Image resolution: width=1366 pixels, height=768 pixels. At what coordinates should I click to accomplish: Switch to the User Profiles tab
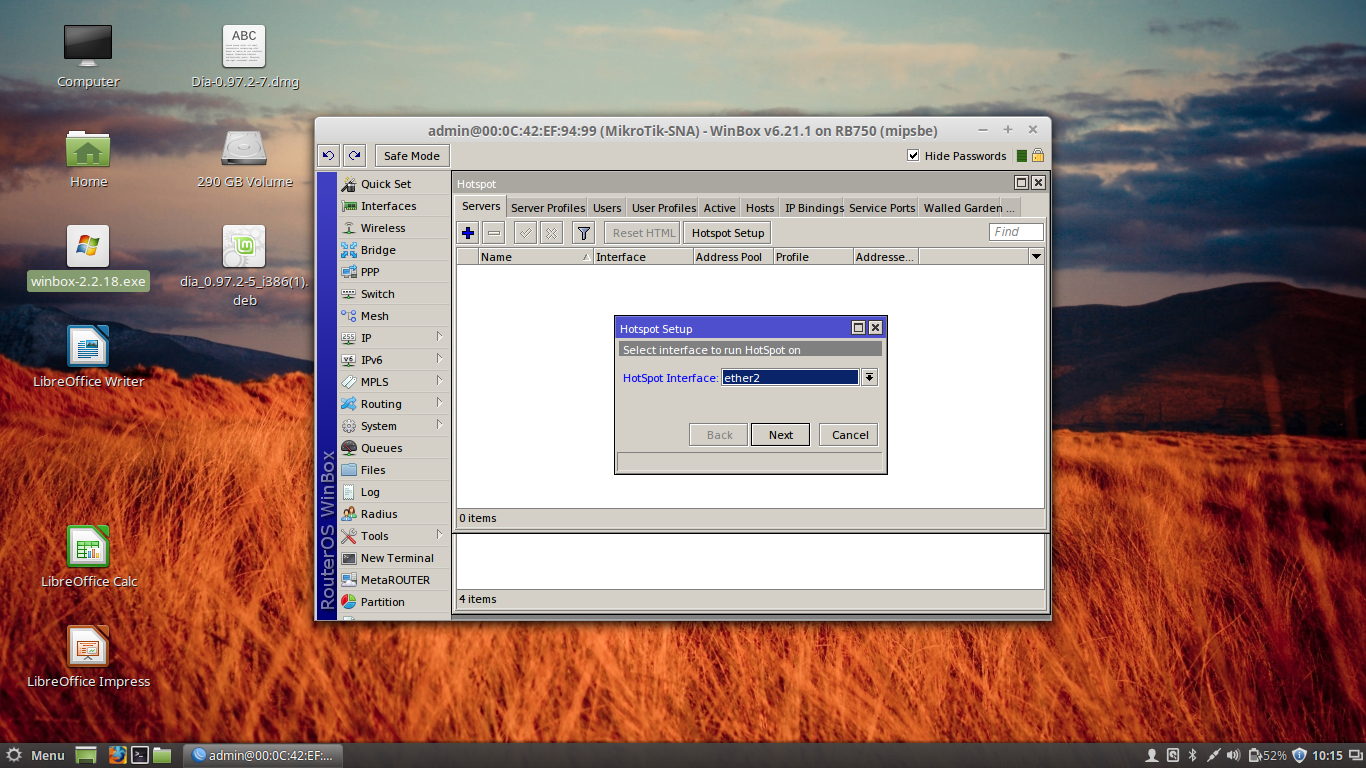coord(663,208)
